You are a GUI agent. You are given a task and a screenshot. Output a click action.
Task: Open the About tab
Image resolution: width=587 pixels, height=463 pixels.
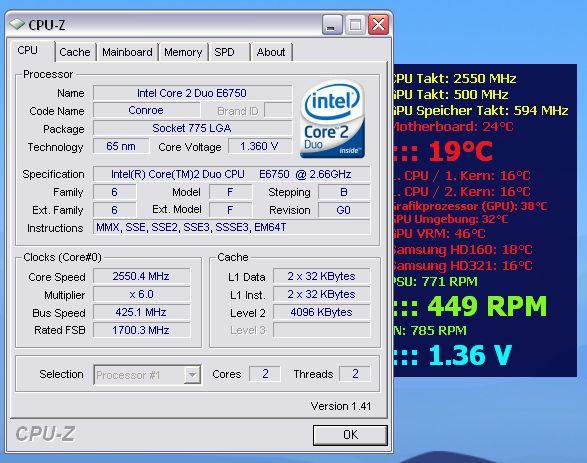pyautogui.click(x=271, y=52)
